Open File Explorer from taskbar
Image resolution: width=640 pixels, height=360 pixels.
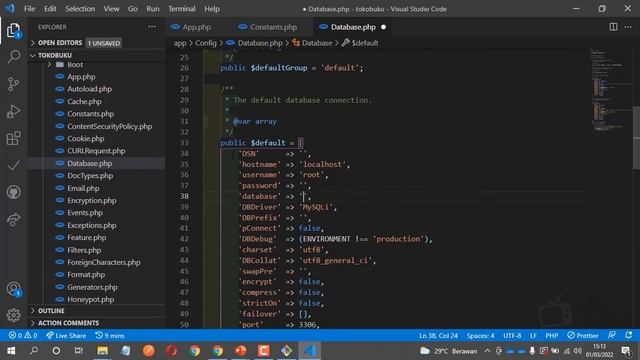[x=102, y=351]
